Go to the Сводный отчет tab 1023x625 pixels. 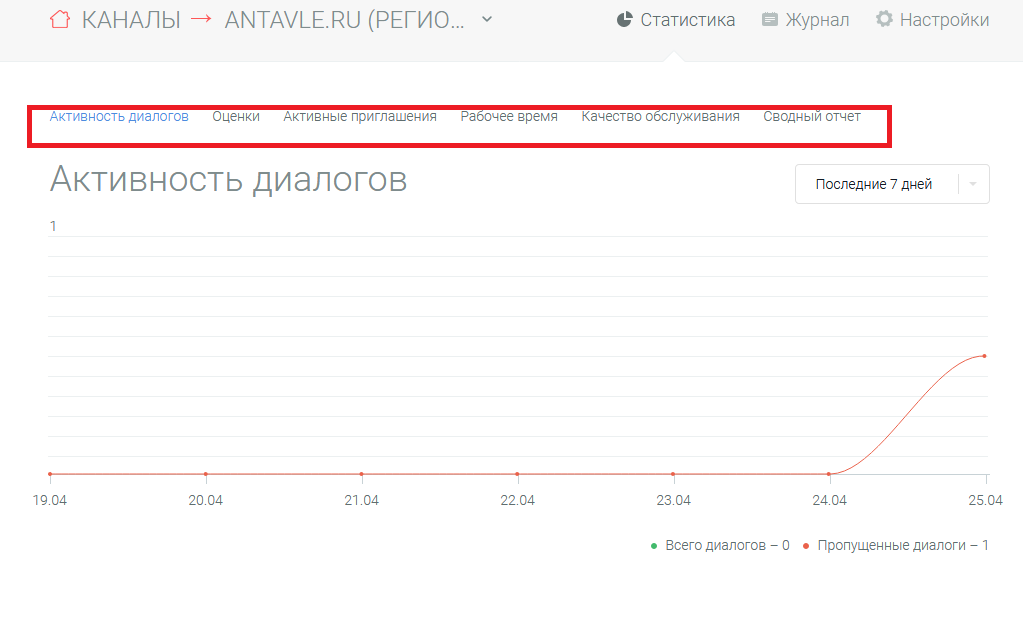(812, 116)
